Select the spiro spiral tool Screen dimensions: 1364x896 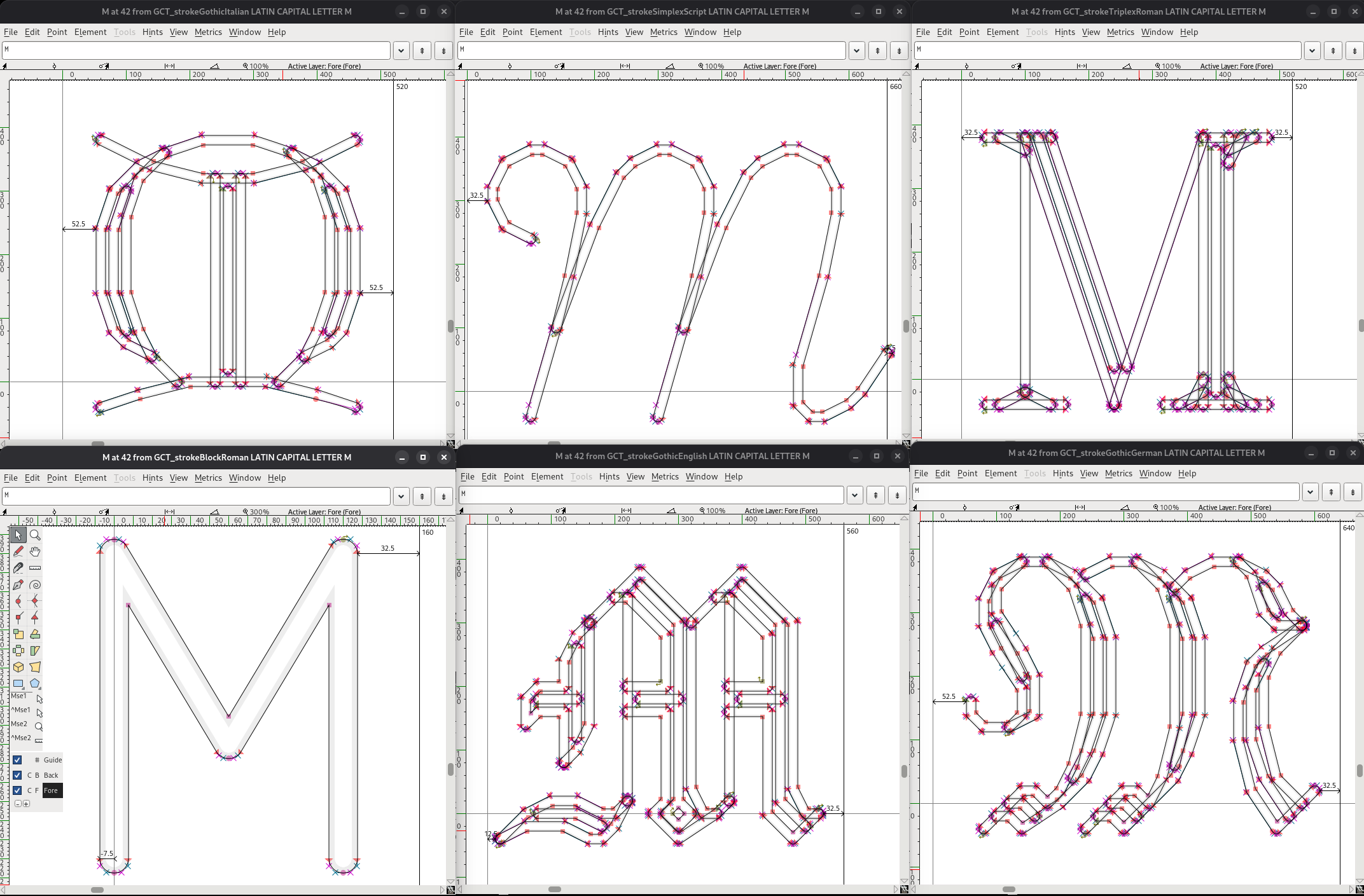click(35, 585)
